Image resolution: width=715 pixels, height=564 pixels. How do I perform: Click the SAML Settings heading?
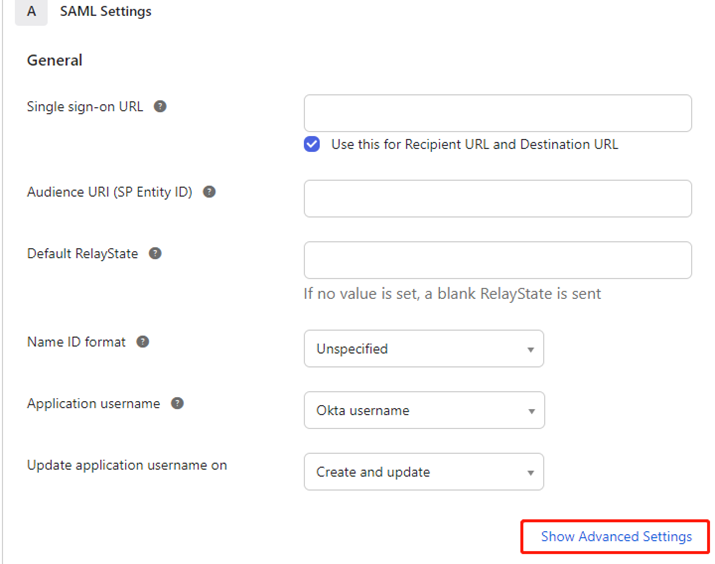click(106, 11)
